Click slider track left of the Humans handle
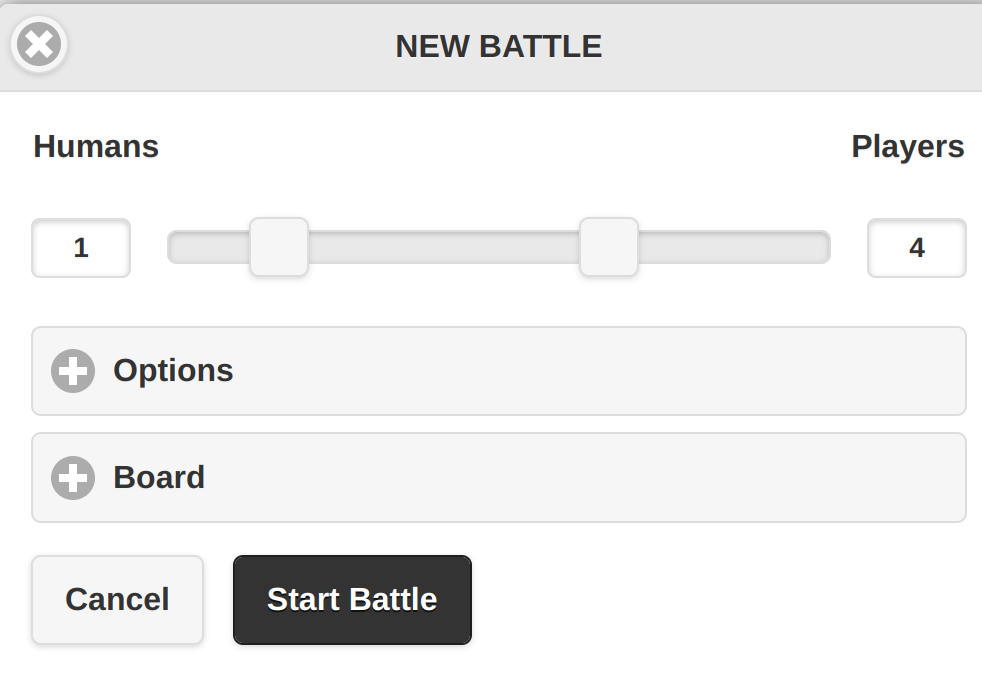This screenshot has height=681, width=982. point(208,247)
